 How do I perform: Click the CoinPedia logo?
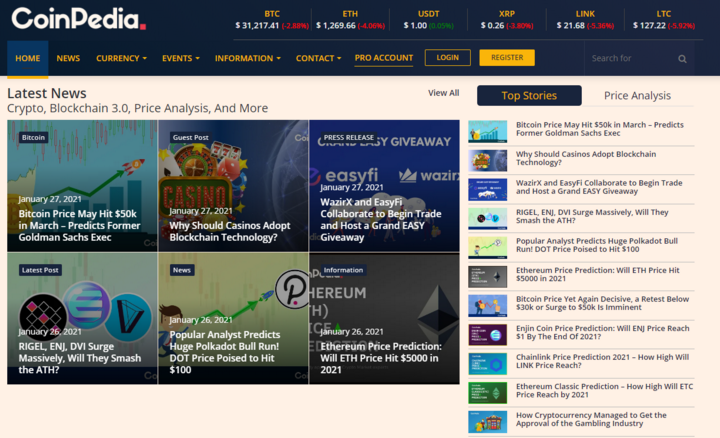click(79, 19)
